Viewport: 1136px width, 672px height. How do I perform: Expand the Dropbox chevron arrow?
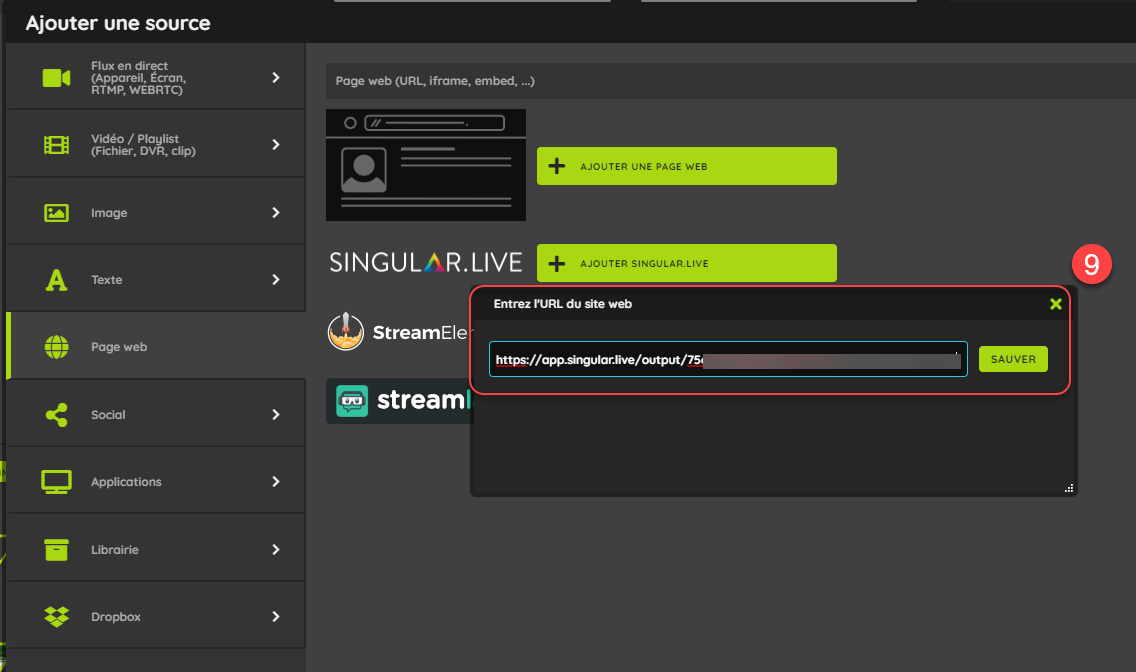pyautogui.click(x=276, y=616)
